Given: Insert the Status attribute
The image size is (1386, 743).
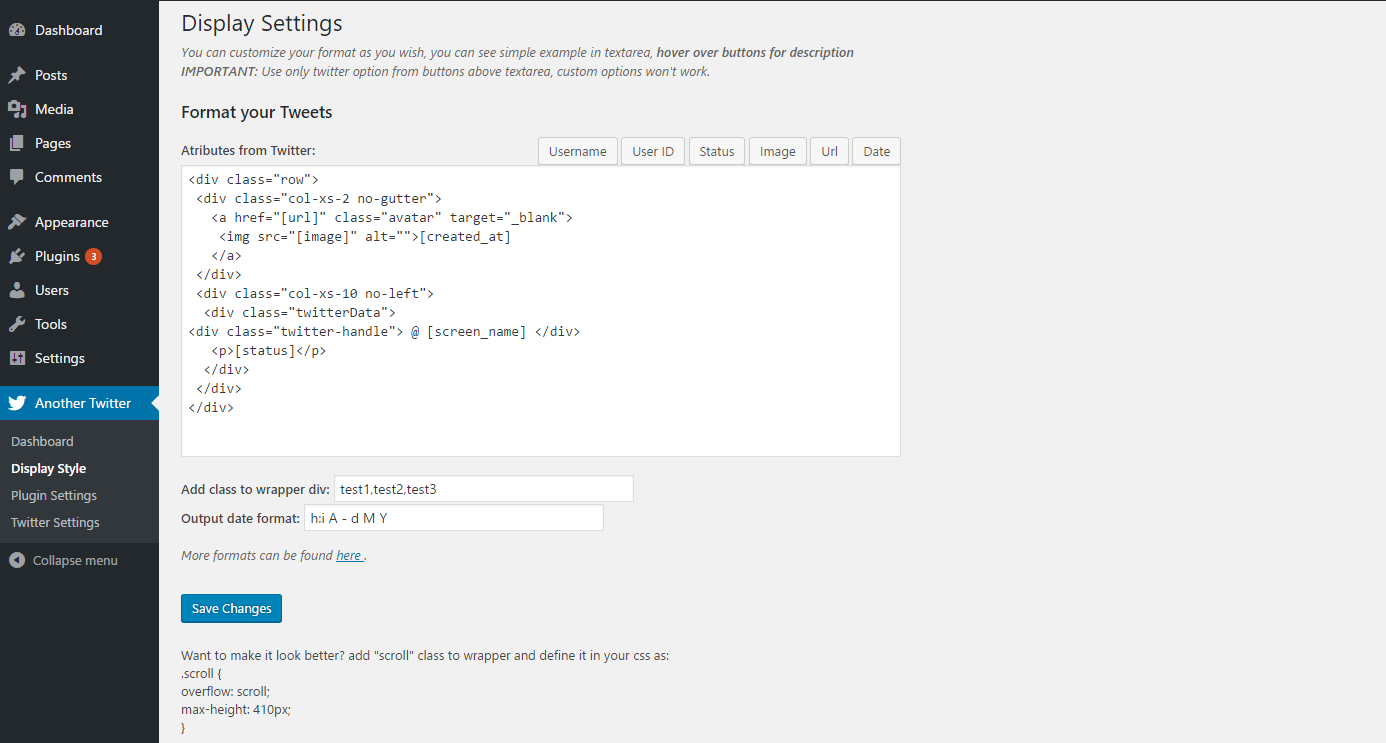Looking at the screenshot, I should point(717,151).
